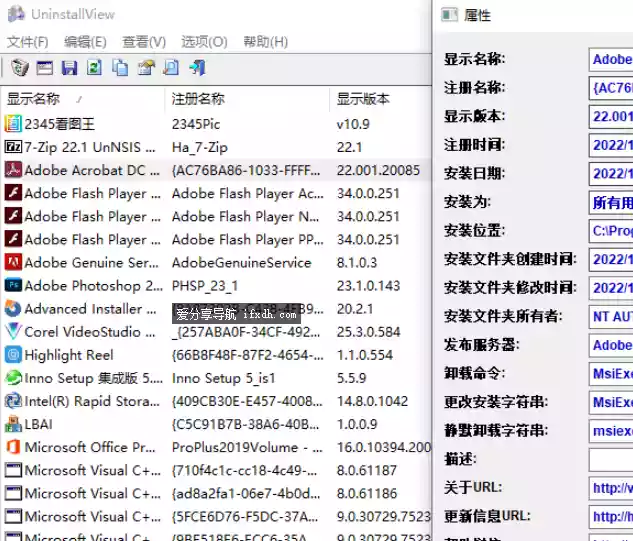Click the Corel VideoStudio row icon
633x541 pixels.
pyautogui.click(x=13, y=331)
